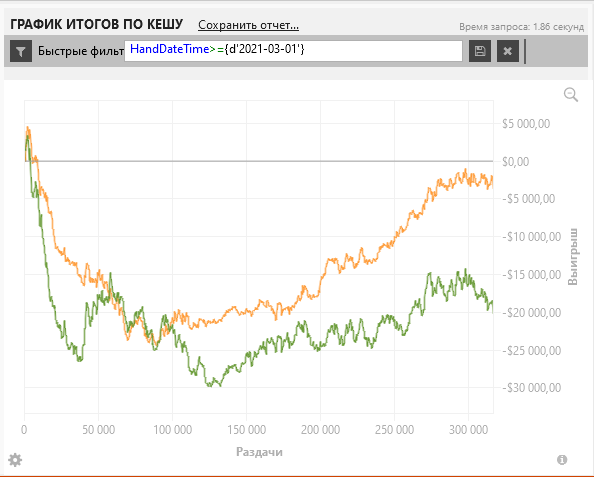Click the -$5 000,00 y-axis label
The width and height of the screenshot is (594, 477).
(528, 199)
